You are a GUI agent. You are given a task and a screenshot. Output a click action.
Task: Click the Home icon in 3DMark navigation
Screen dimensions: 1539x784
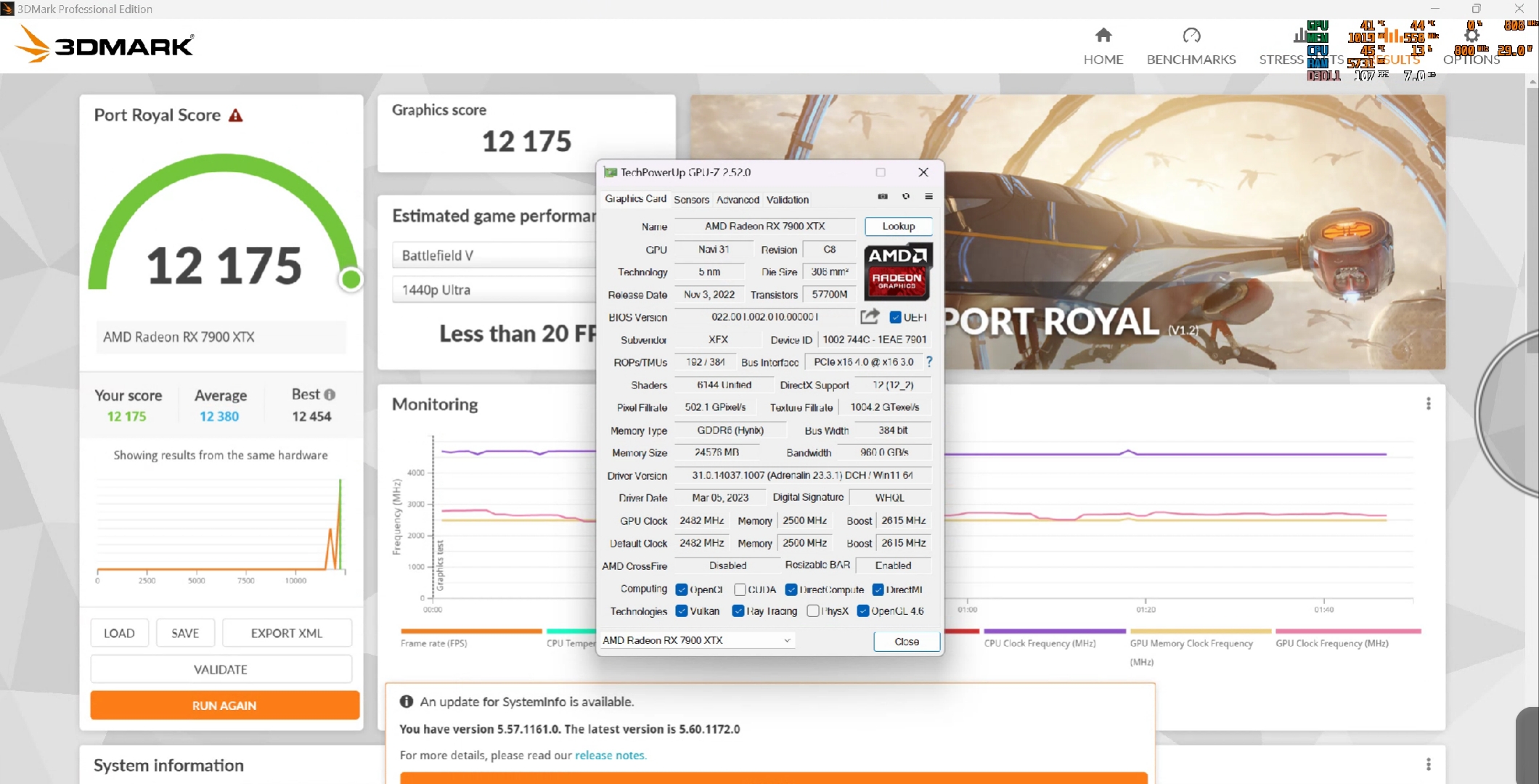1103,36
